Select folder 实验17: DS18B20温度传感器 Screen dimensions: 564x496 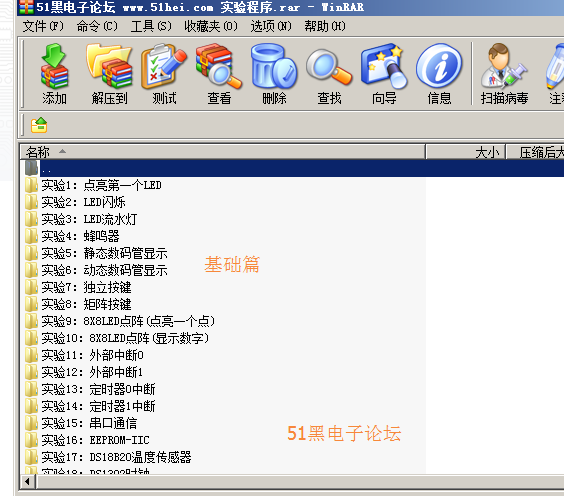pyautogui.click(x=108, y=457)
